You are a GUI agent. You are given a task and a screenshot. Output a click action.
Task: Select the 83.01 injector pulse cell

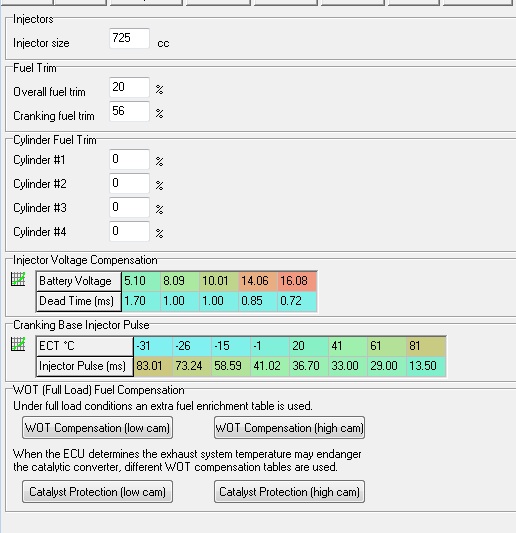(x=153, y=366)
